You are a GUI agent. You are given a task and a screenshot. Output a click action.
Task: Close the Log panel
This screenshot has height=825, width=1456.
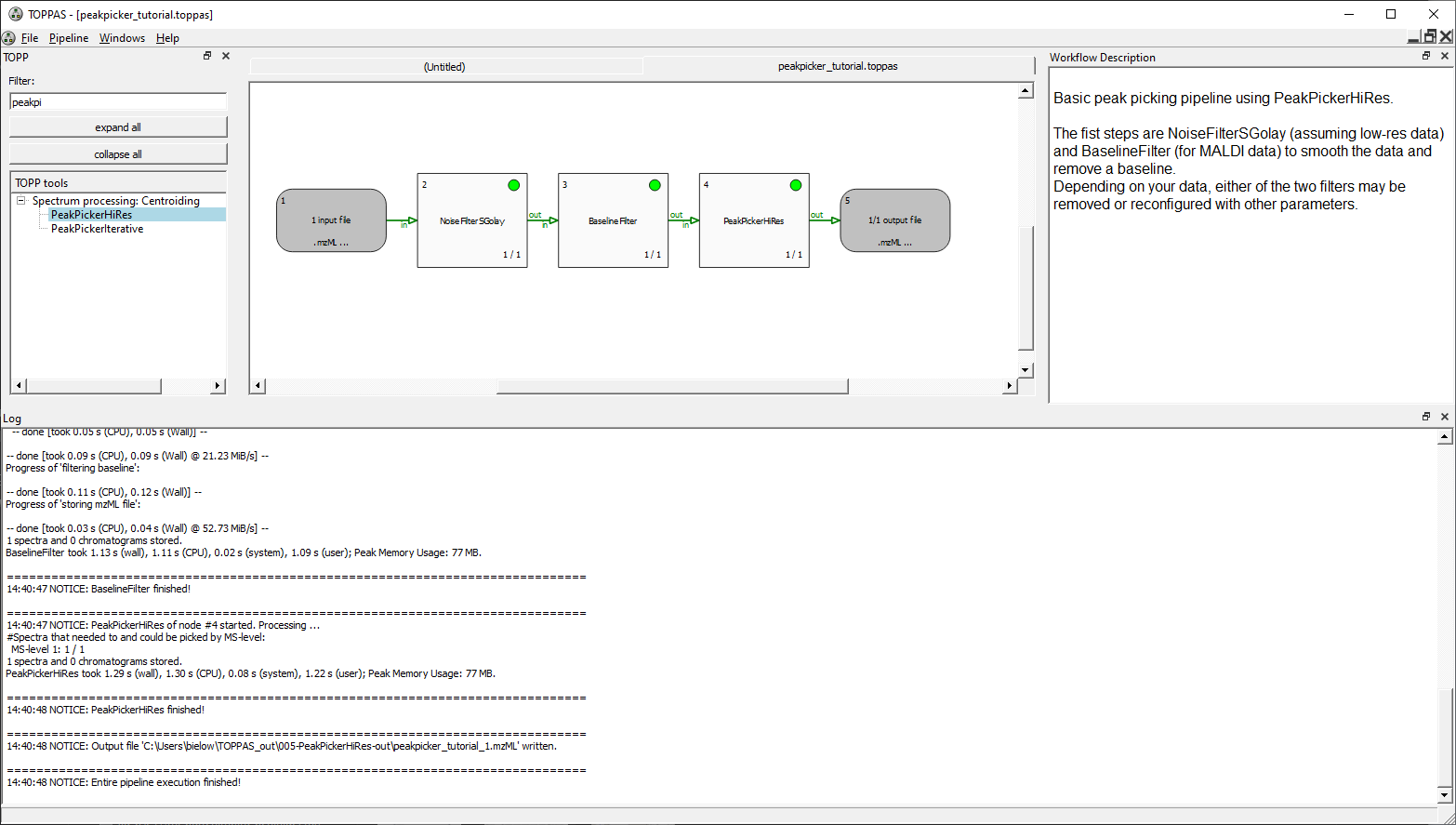click(1445, 417)
